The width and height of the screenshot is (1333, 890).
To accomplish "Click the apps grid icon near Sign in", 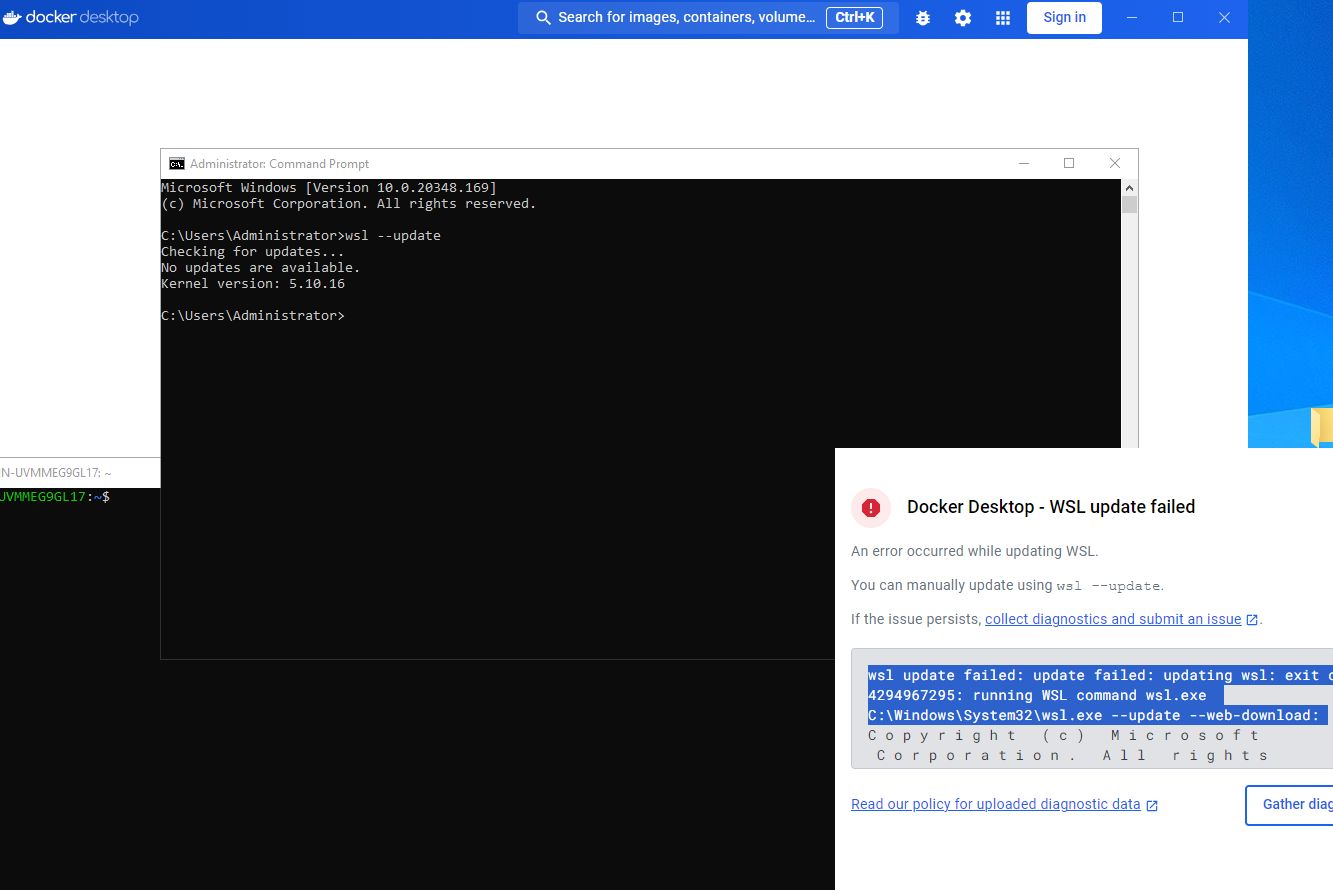I will 1002,17.
